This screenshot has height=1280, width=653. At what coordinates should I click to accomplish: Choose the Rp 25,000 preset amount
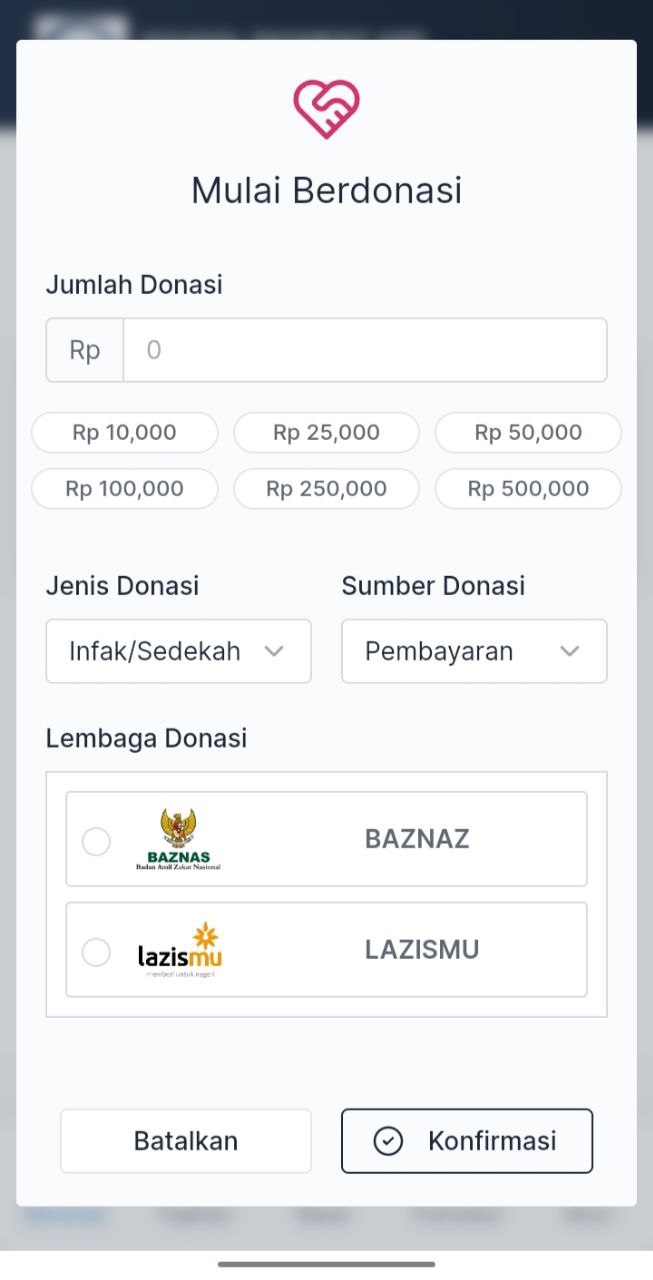tap(326, 433)
